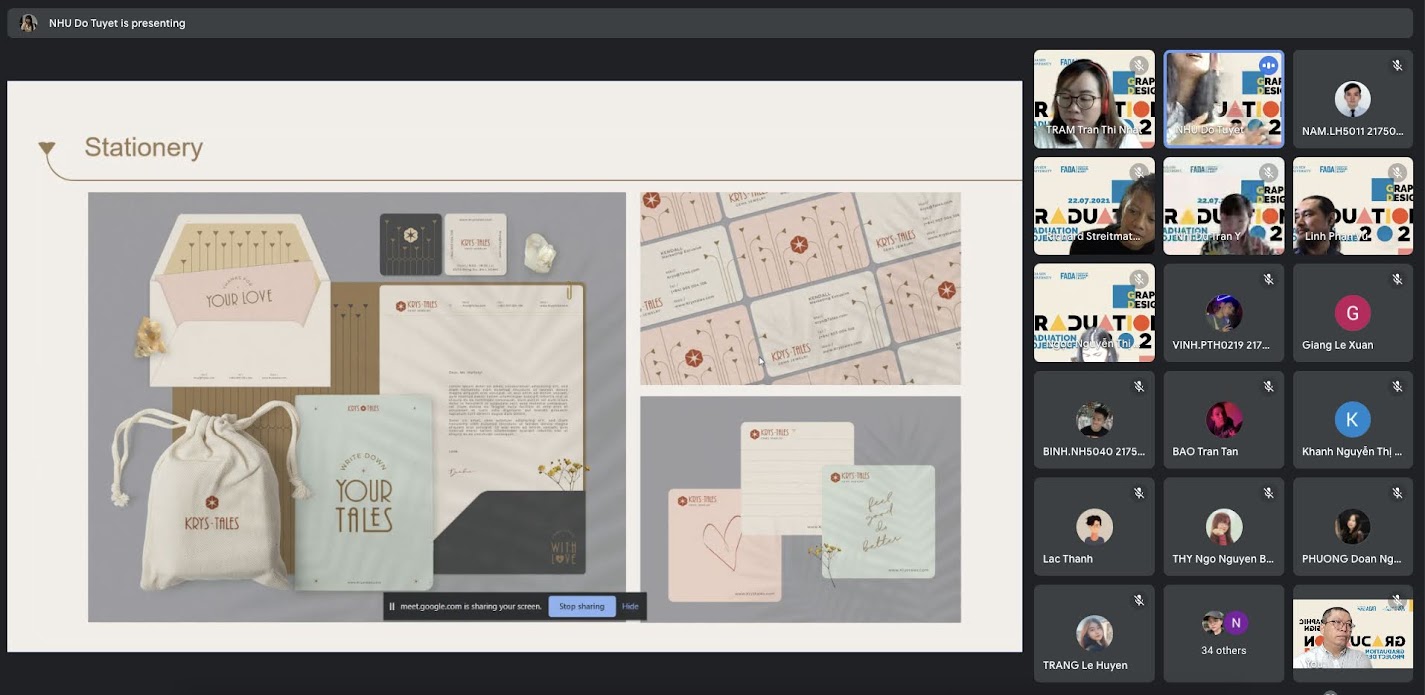Open the "34 others" participants tile
1425x695 pixels.
pyautogui.click(x=1224, y=634)
